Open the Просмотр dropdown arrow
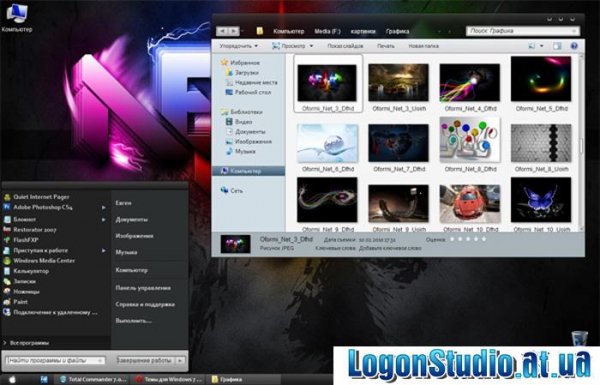Viewport: 600px width, 385px height. (311, 46)
